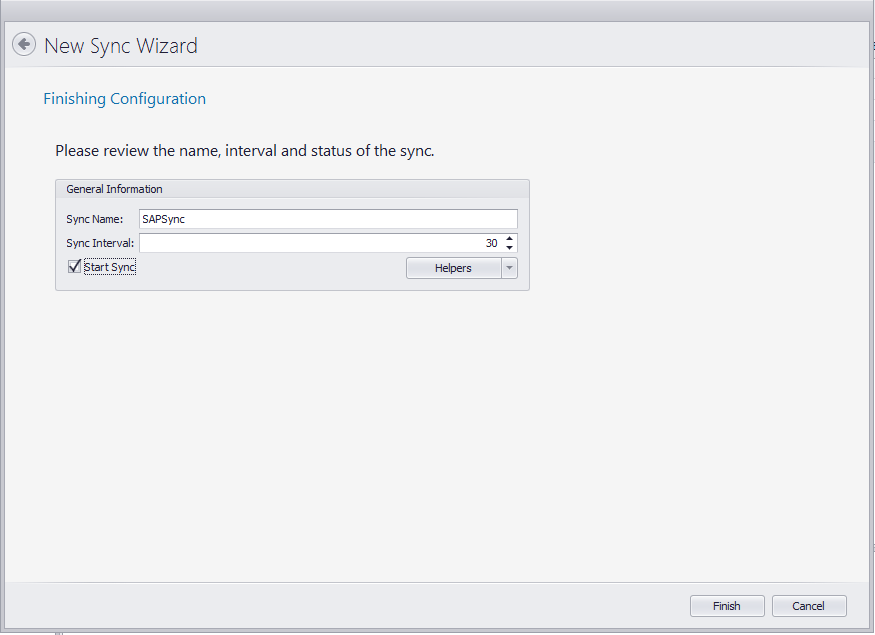Click the Finishing Configuration heading
875x635 pixels.
pyautogui.click(x=124, y=99)
